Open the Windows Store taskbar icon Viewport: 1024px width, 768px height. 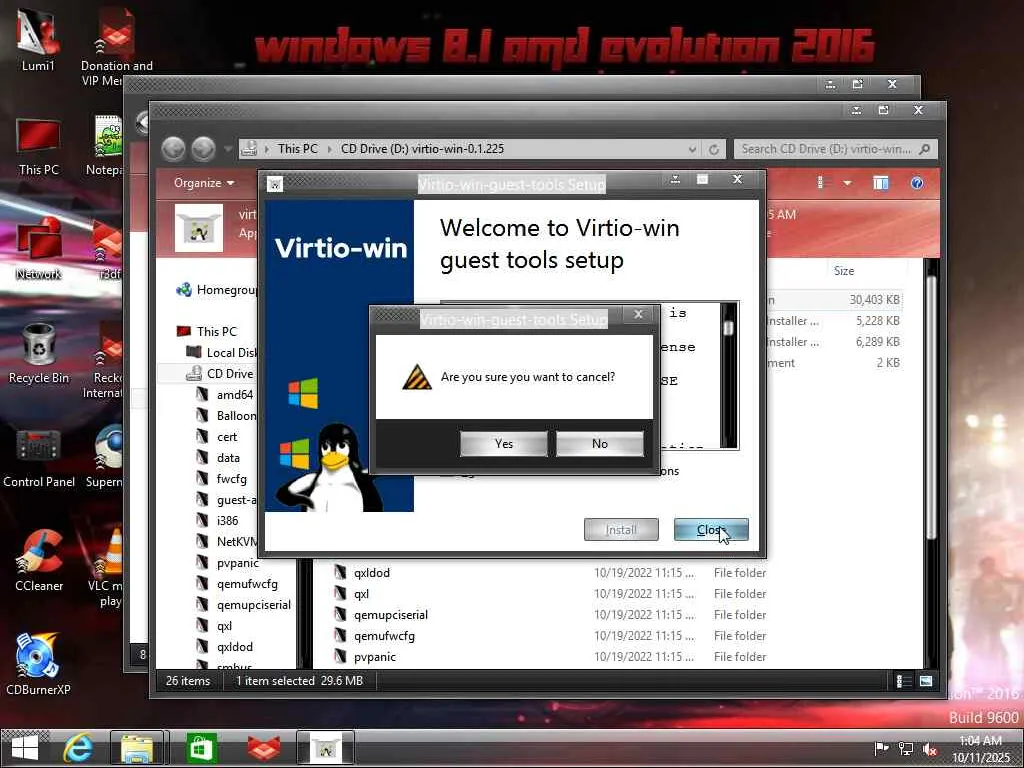pyautogui.click(x=200, y=748)
